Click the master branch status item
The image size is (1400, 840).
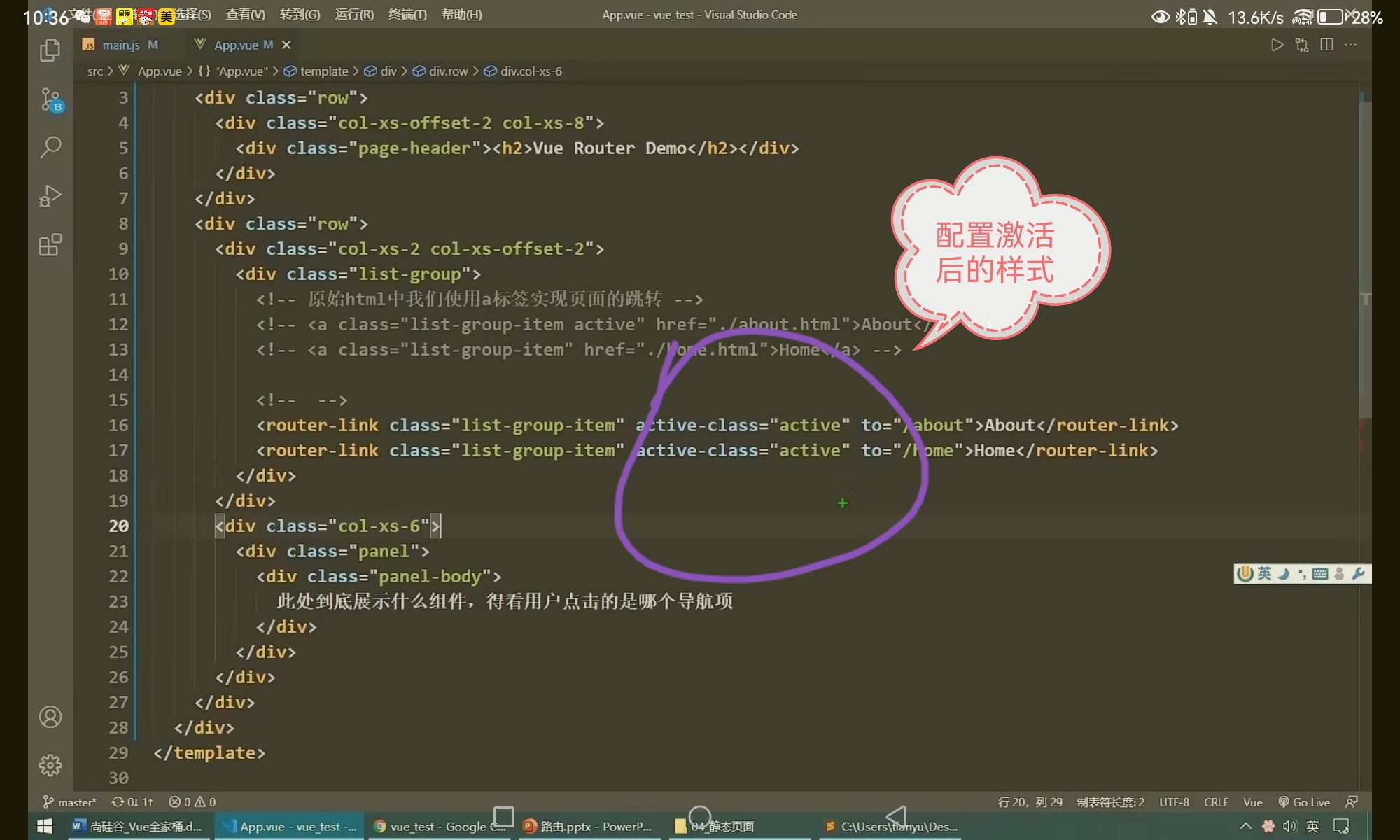70,802
